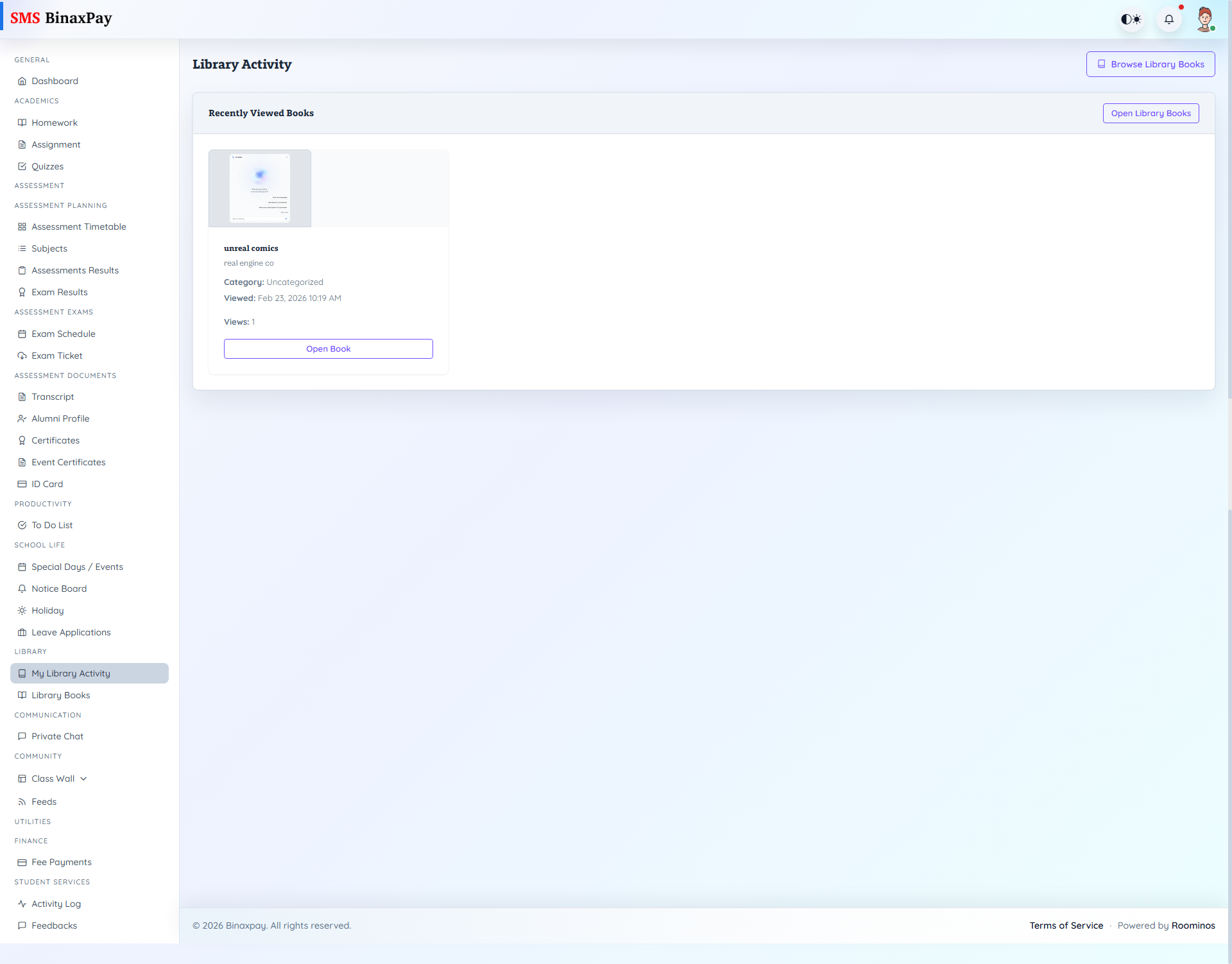Viewport: 1232px width, 964px height.
Task: Click the Feeds RSS icon
Action: click(22, 802)
